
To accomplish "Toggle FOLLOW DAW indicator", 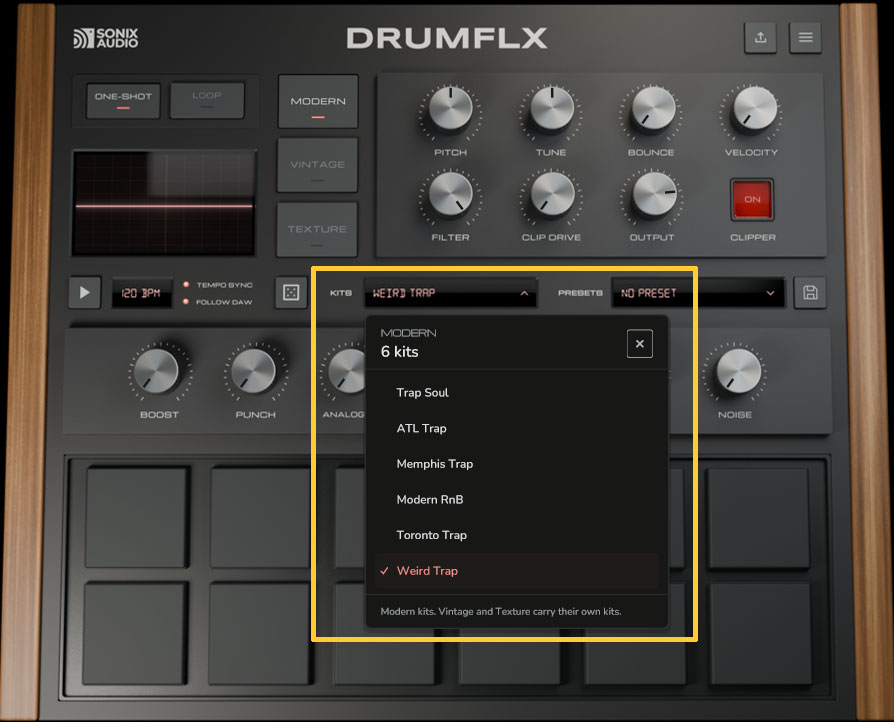I will pyautogui.click(x=218, y=302).
